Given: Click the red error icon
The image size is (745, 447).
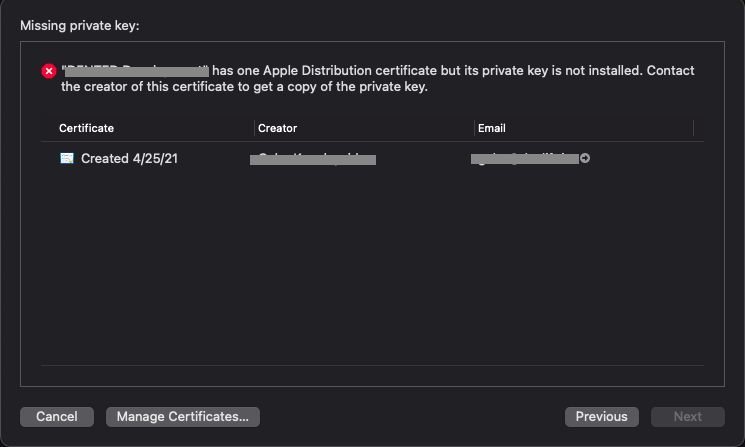Looking at the screenshot, I should click(x=49, y=71).
